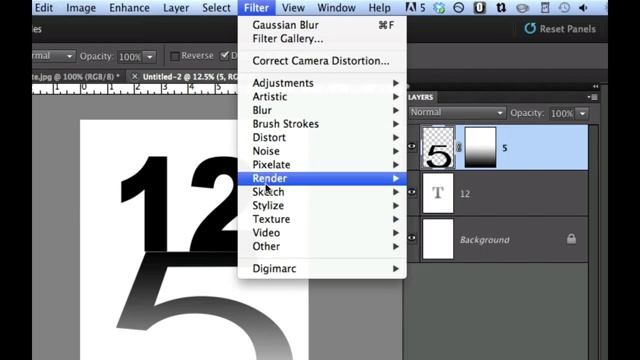Expand the Blur submenu
The width and height of the screenshot is (640, 360).
point(322,110)
